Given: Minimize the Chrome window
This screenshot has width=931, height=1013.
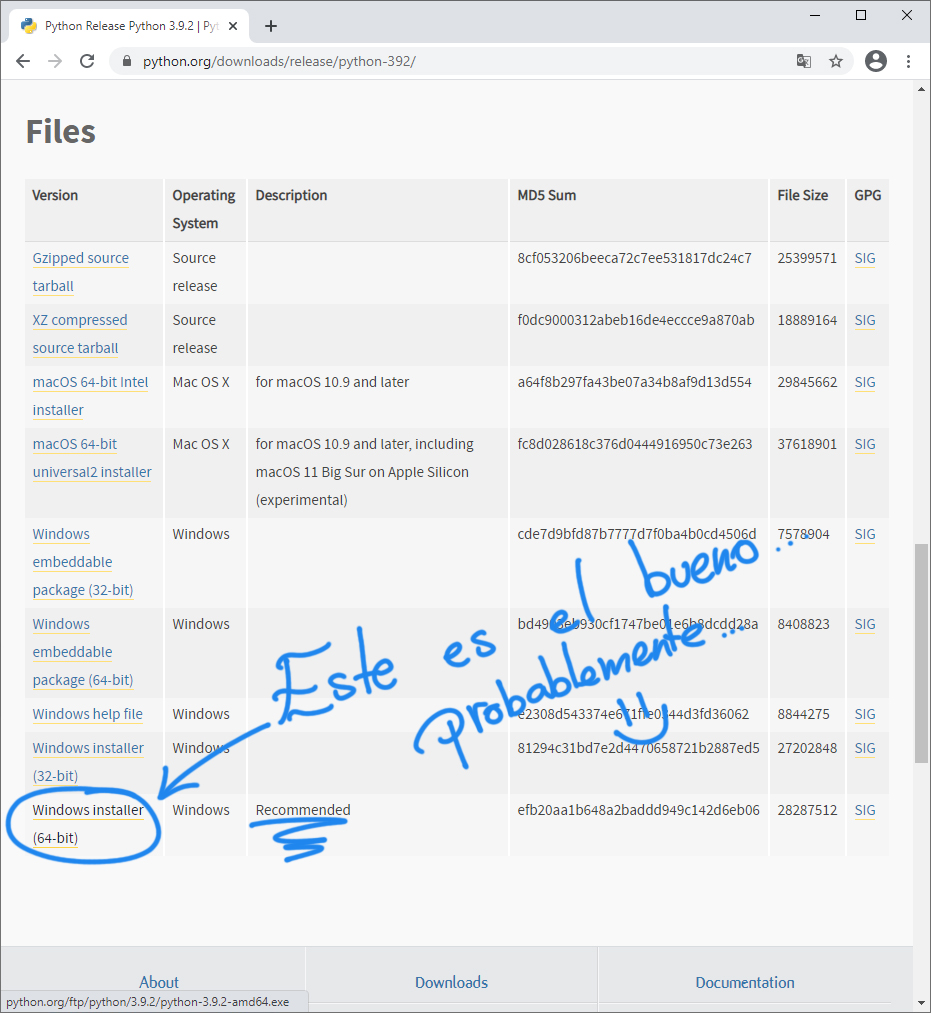Looking at the screenshot, I should pos(815,15).
